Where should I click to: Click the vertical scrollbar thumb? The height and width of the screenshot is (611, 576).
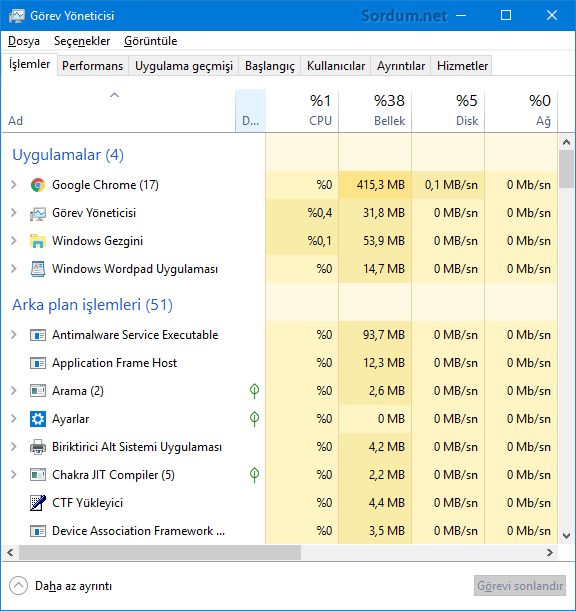coord(566,170)
